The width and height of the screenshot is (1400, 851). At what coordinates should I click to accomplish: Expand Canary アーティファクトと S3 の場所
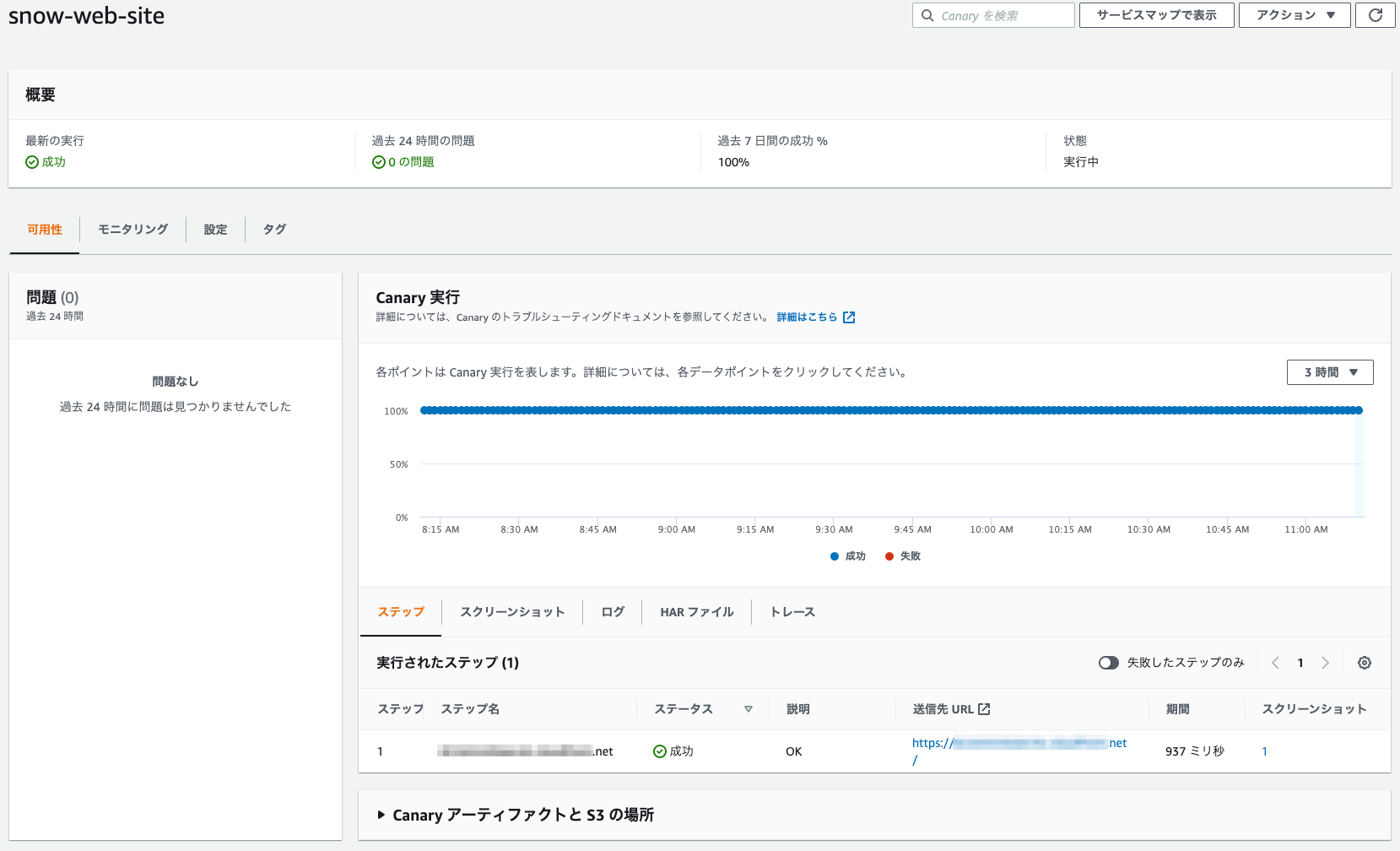point(515,815)
